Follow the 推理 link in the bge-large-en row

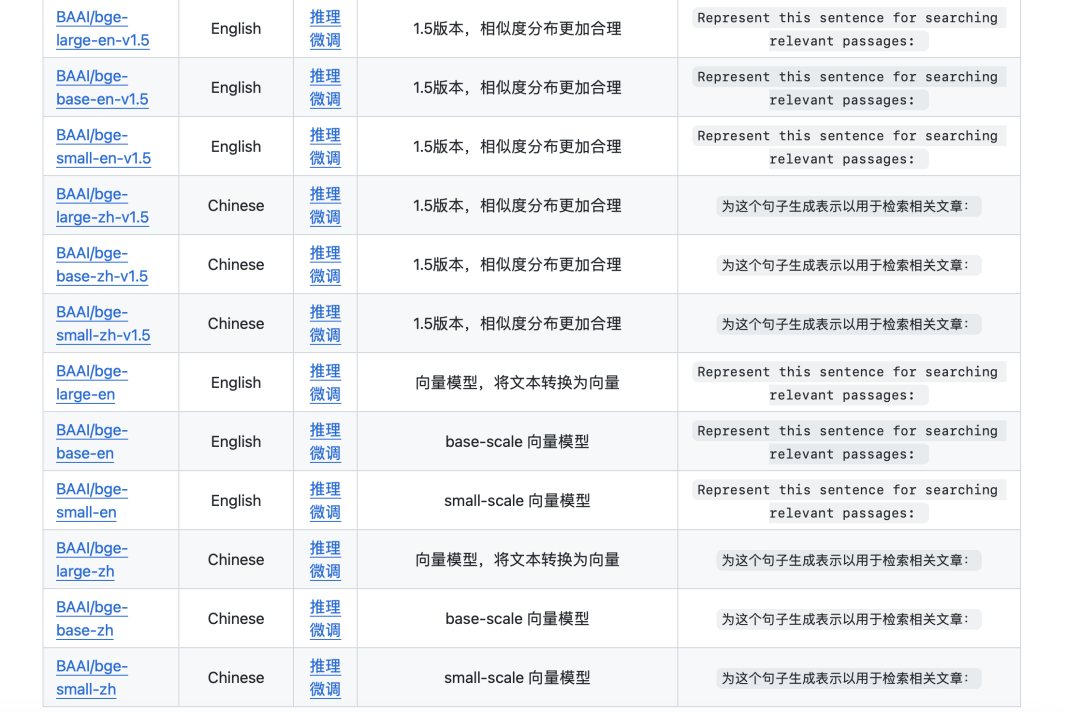[325, 371]
